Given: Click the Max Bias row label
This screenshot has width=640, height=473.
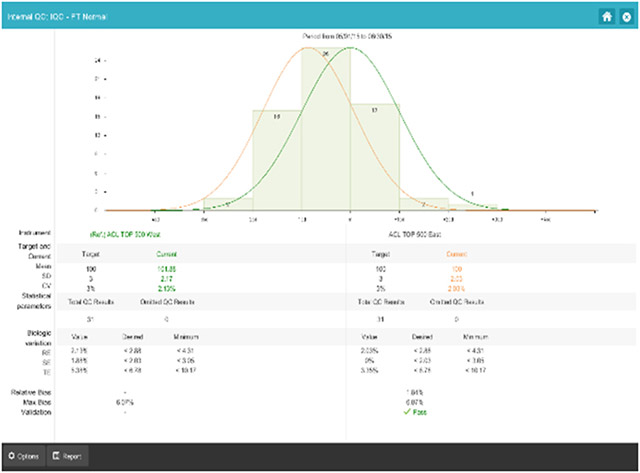Looking at the screenshot, I should point(37,403).
